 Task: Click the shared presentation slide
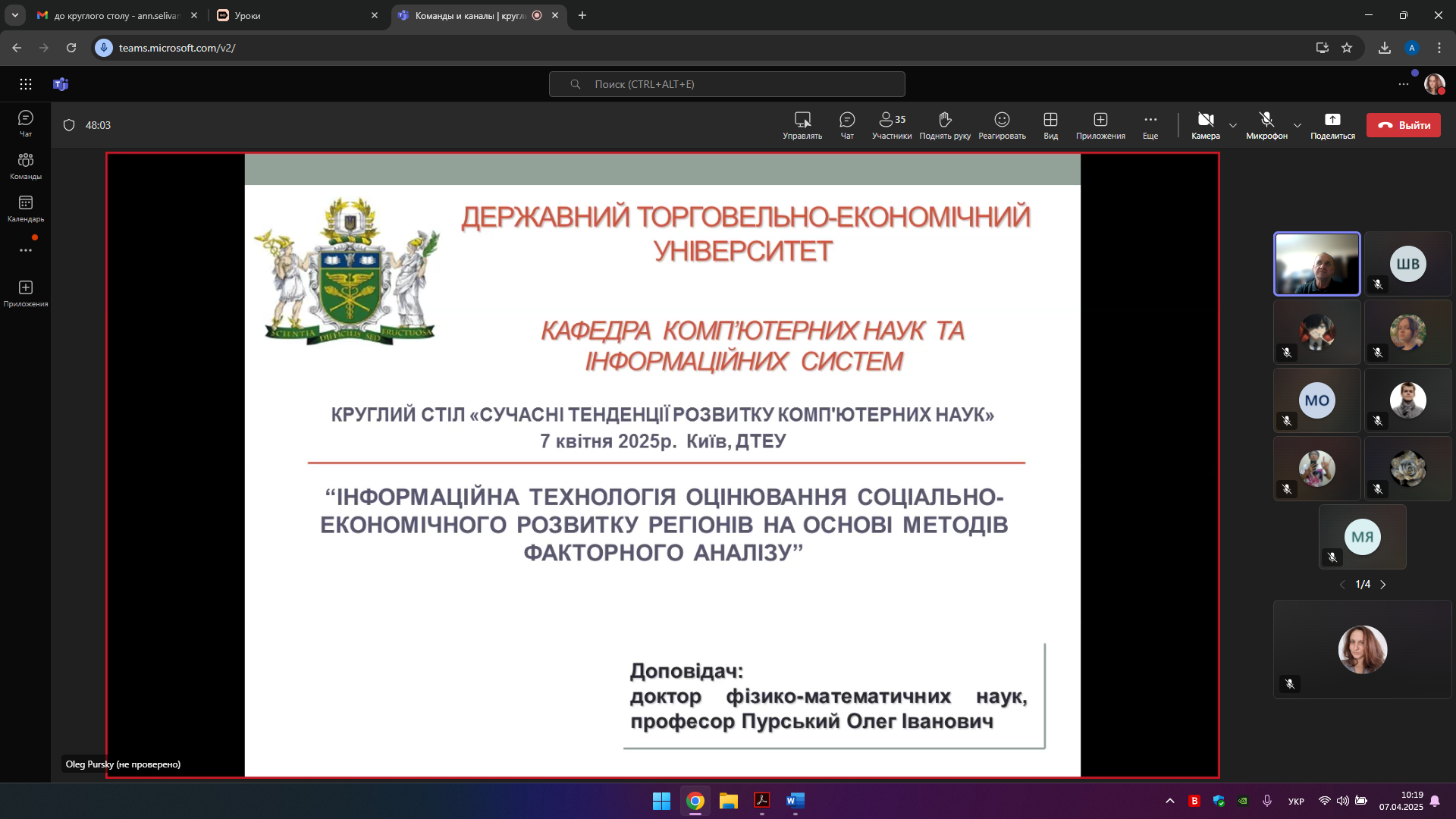click(x=663, y=466)
